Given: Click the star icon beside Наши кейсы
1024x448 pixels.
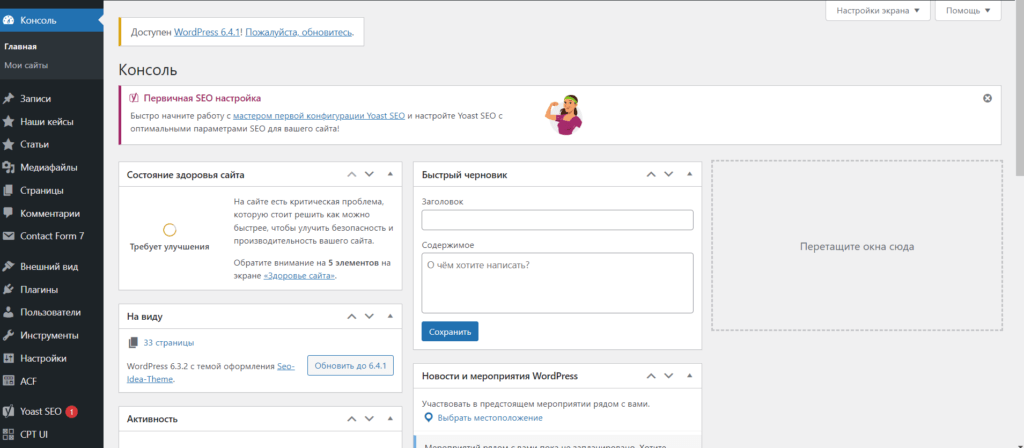Looking at the screenshot, I should coord(8,121).
